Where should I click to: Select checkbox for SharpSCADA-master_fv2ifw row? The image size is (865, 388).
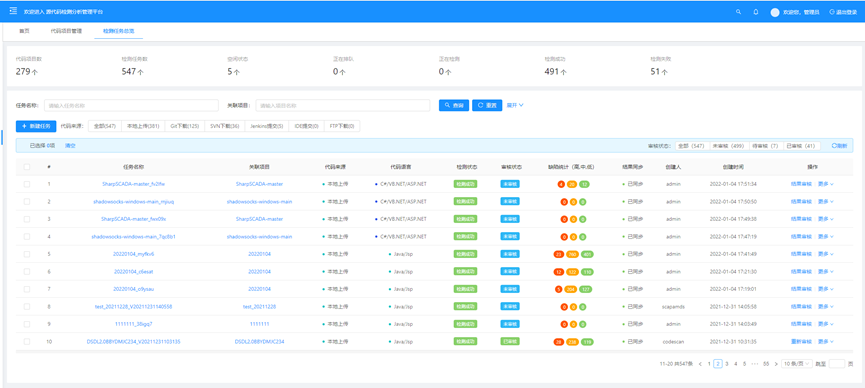(x=26, y=184)
